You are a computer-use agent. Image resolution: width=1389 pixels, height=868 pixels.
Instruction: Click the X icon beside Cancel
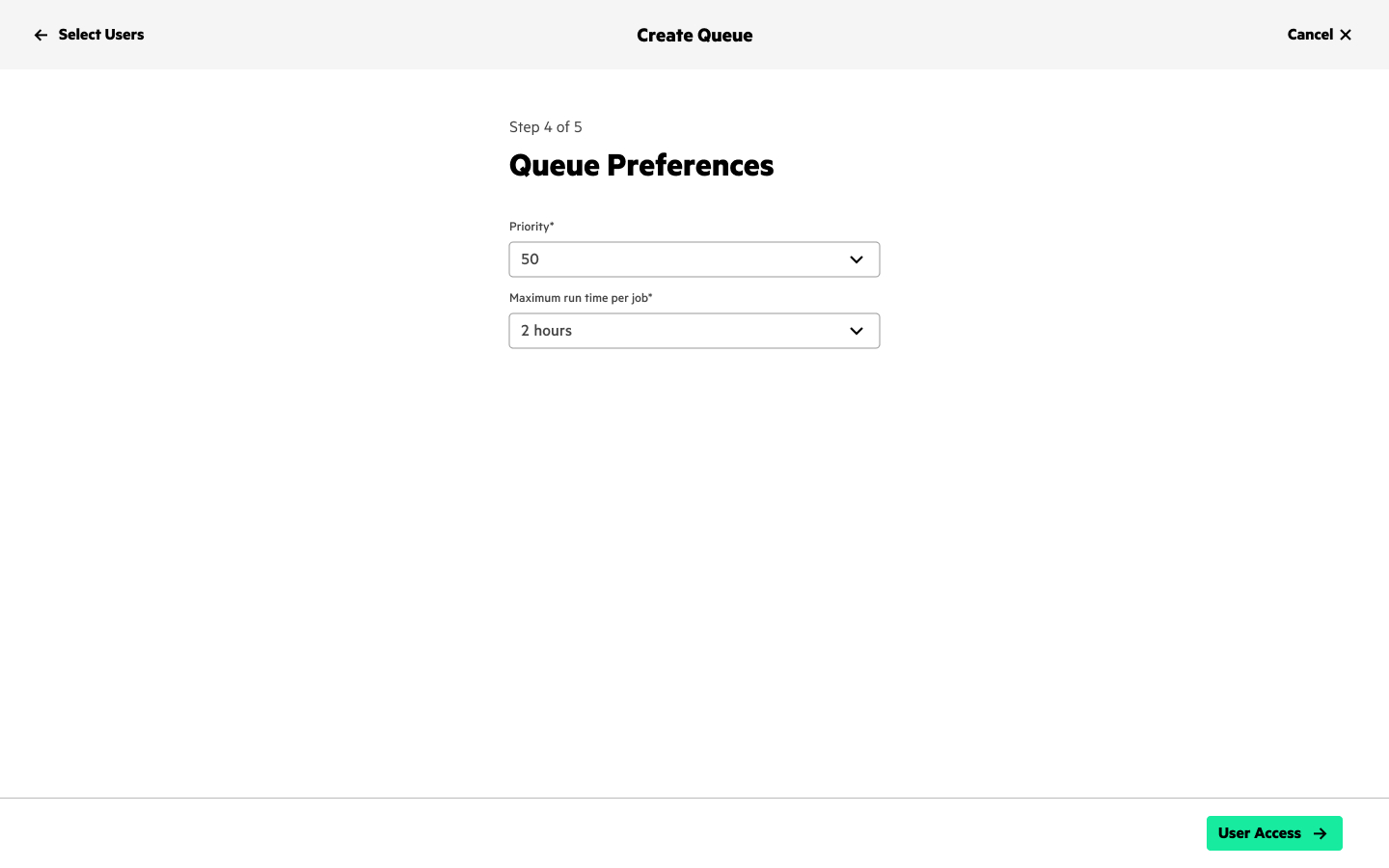click(1346, 35)
